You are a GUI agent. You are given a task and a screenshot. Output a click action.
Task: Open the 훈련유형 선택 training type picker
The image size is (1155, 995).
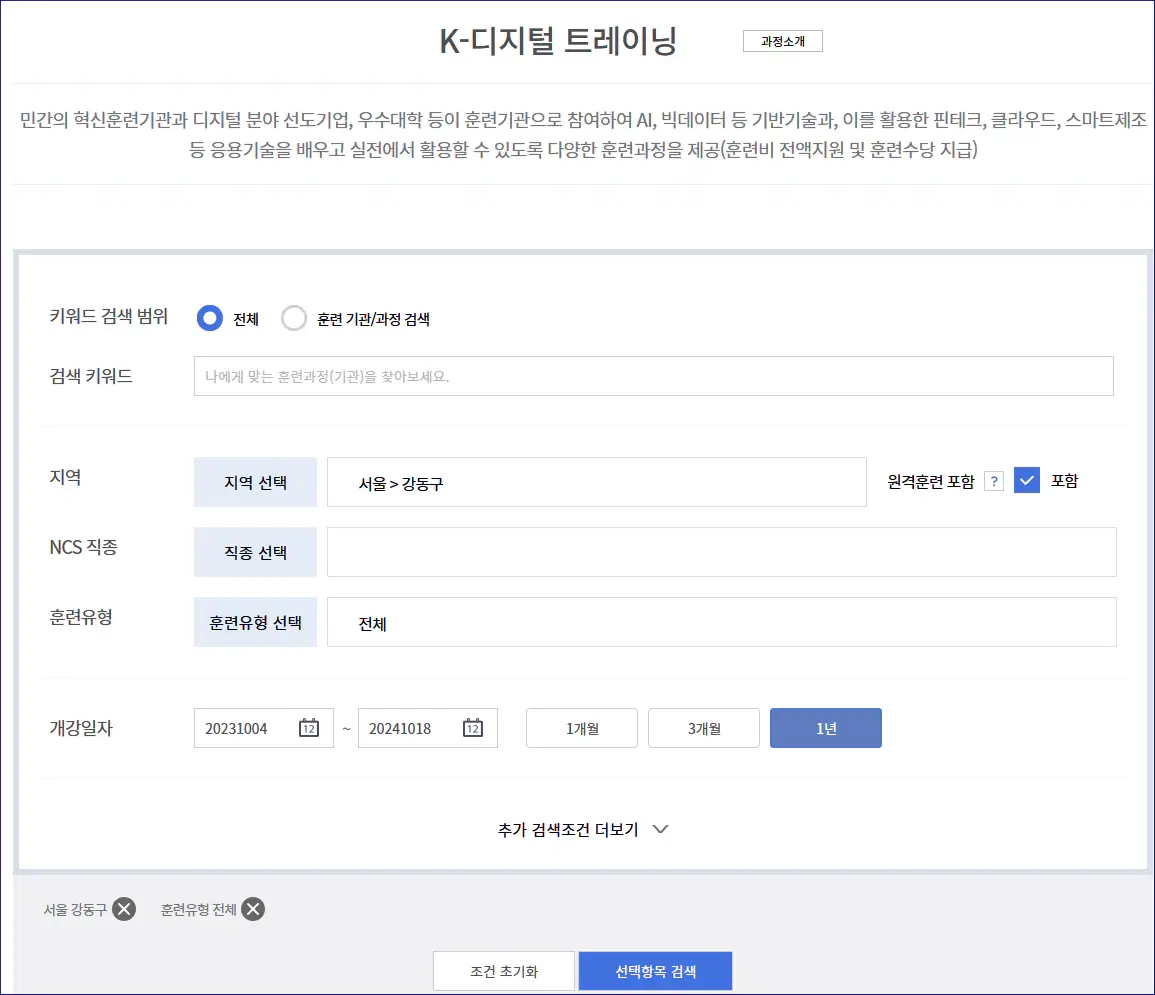coord(255,621)
